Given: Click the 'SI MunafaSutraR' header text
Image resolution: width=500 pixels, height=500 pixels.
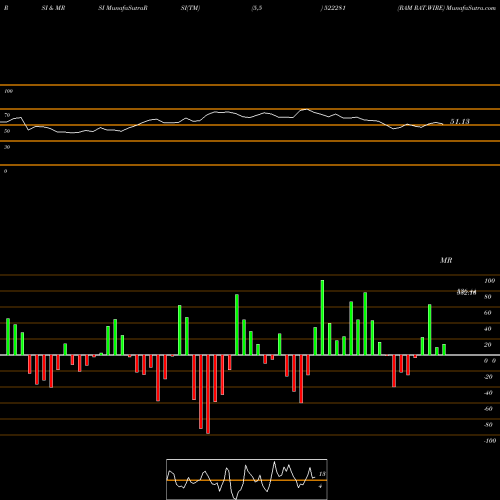Looking at the screenshot, I should pos(123,8).
